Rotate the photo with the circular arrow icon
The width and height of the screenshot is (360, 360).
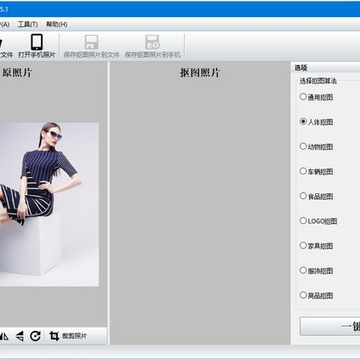(35, 336)
